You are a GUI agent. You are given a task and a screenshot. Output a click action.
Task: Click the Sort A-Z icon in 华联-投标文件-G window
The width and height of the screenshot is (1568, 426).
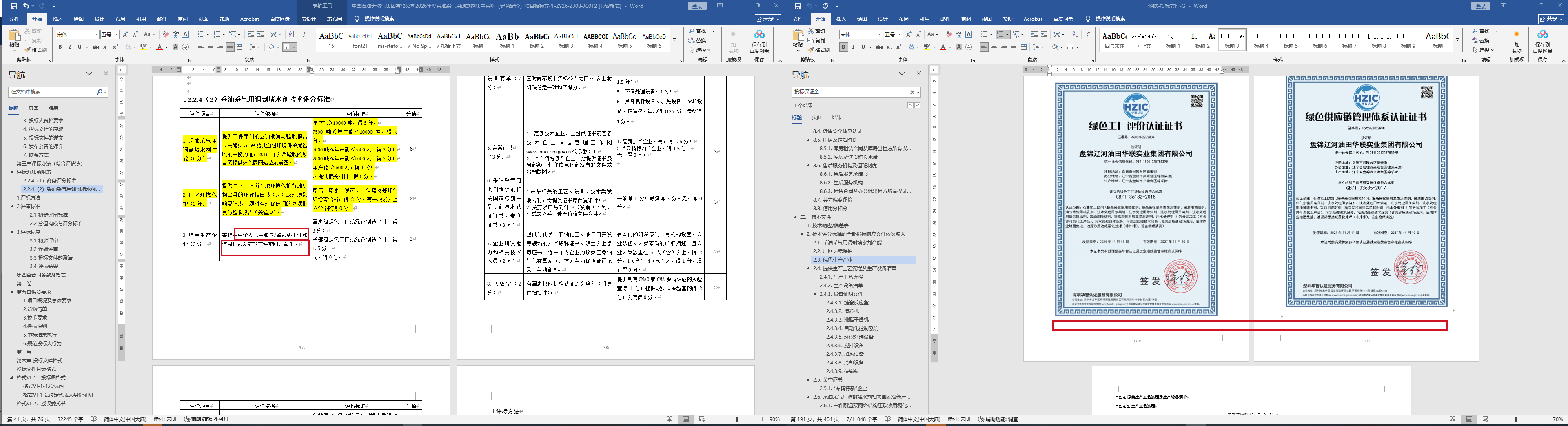coord(1075,35)
